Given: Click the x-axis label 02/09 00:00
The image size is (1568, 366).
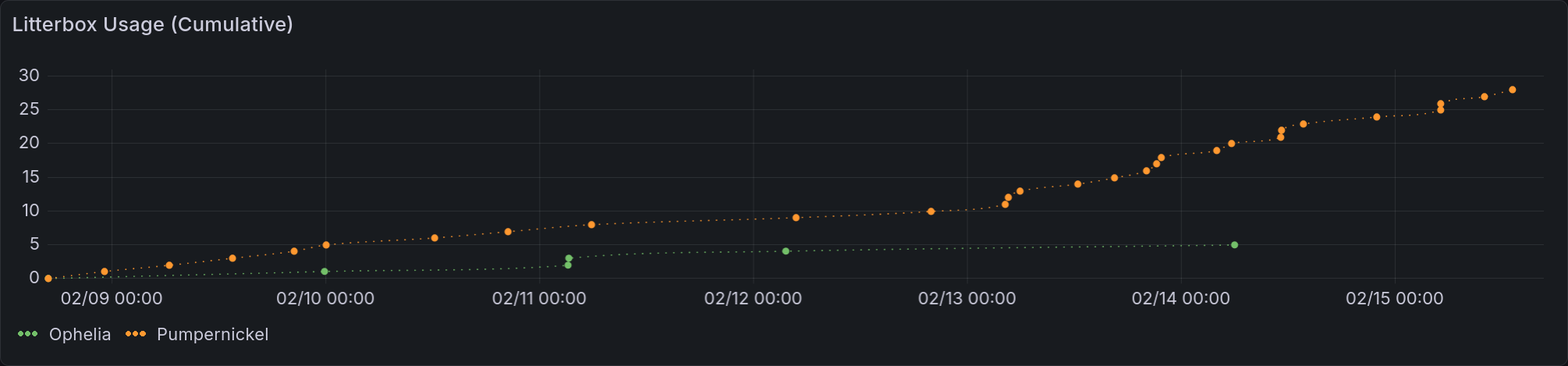Looking at the screenshot, I should pos(112,298).
